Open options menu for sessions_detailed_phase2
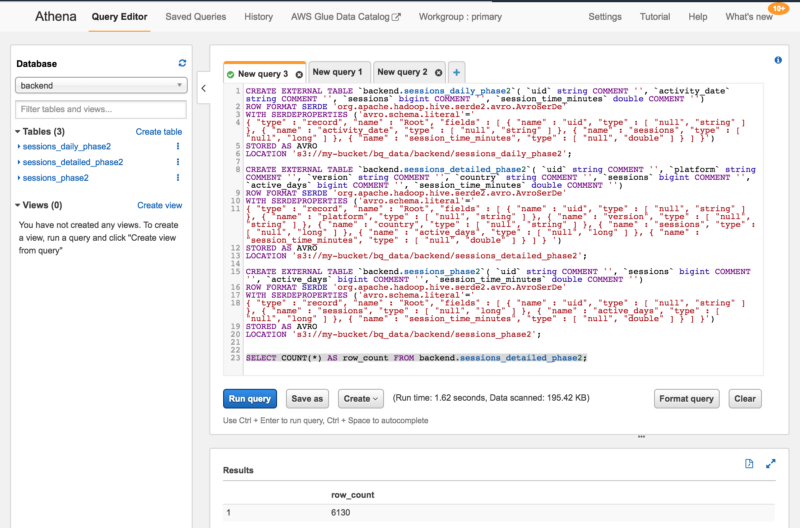The width and height of the screenshot is (800, 528). 178,162
